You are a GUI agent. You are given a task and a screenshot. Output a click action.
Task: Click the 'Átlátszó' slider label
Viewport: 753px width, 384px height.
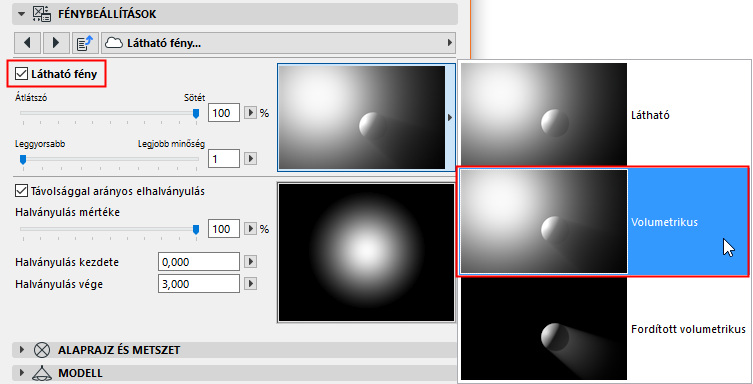pos(31,97)
